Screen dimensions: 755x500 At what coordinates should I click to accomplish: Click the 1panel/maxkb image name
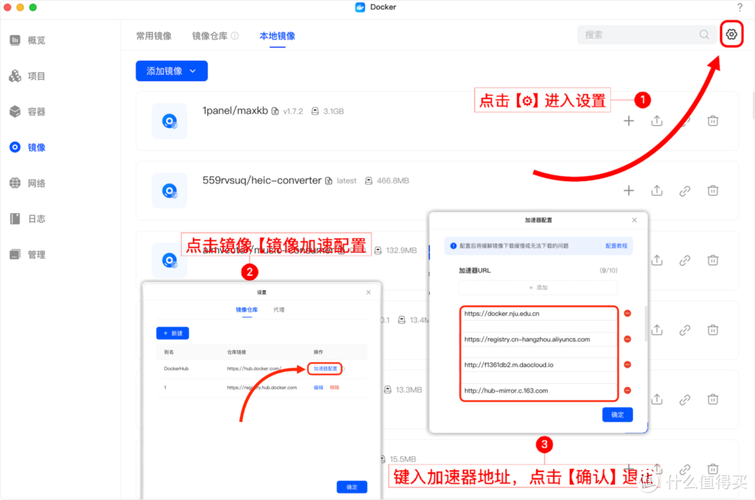click(235, 111)
